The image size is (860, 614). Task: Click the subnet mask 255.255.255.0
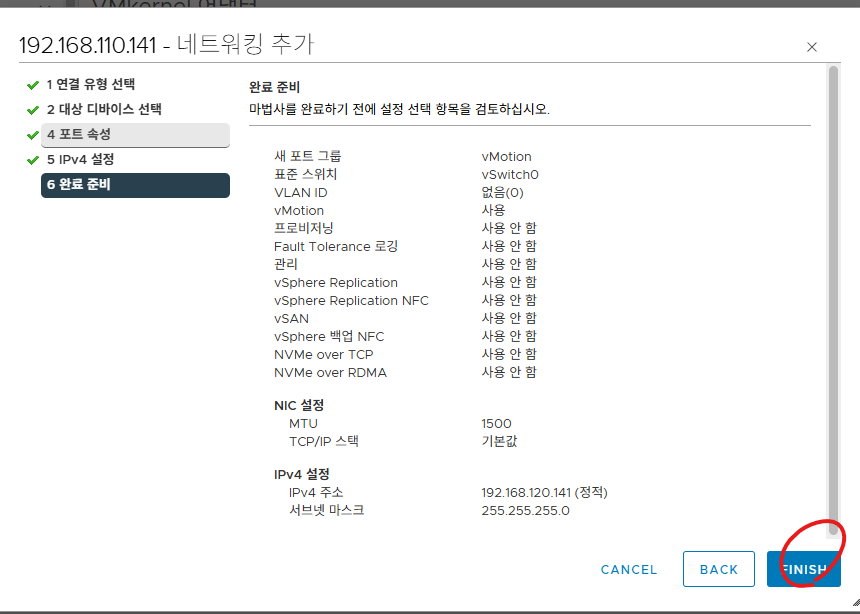[525, 511]
